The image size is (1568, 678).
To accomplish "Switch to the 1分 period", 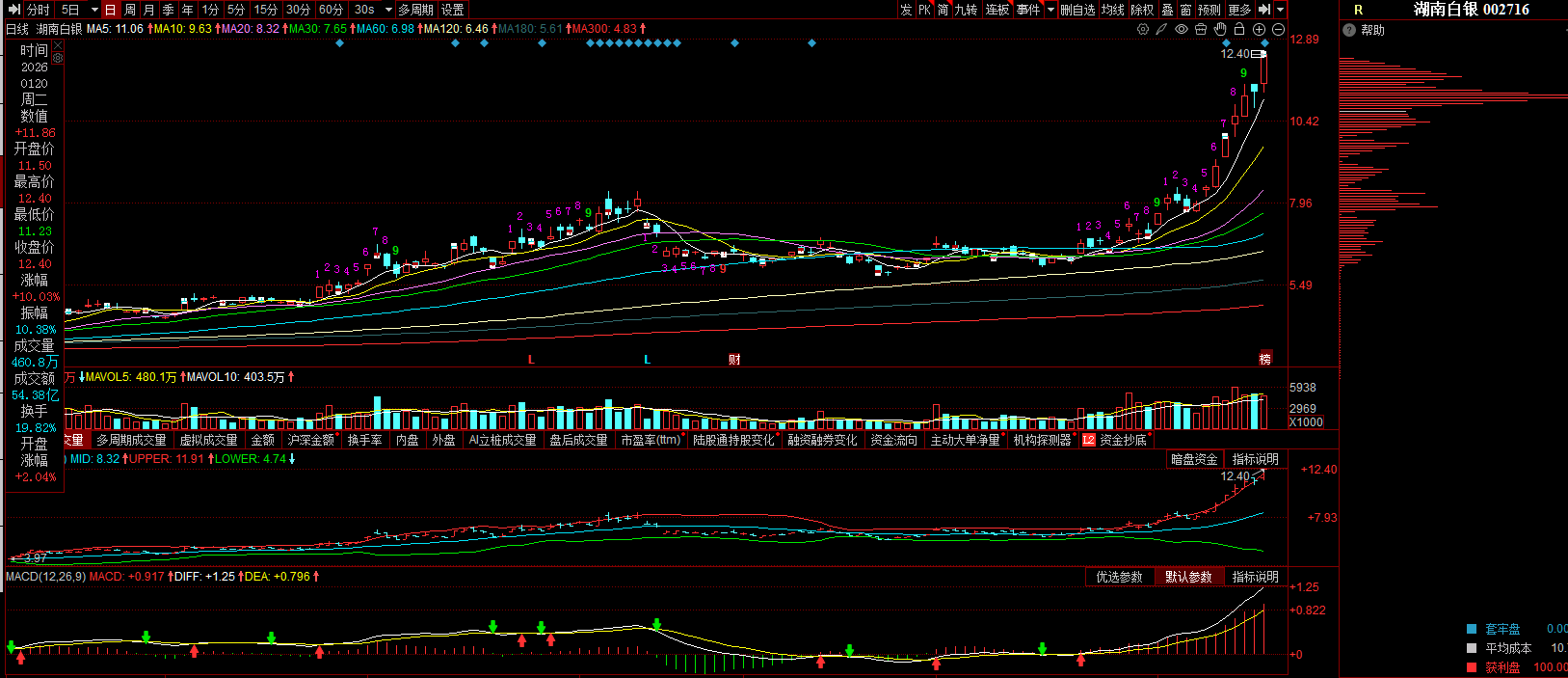I will (211, 10).
